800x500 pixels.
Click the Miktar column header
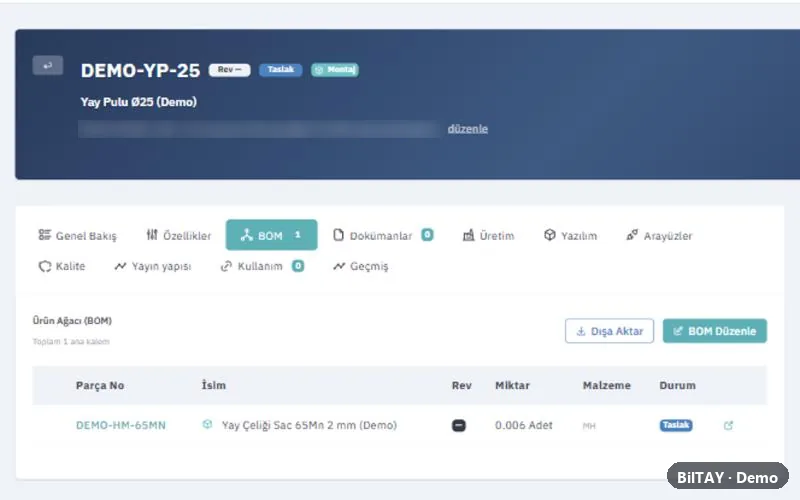click(x=512, y=385)
